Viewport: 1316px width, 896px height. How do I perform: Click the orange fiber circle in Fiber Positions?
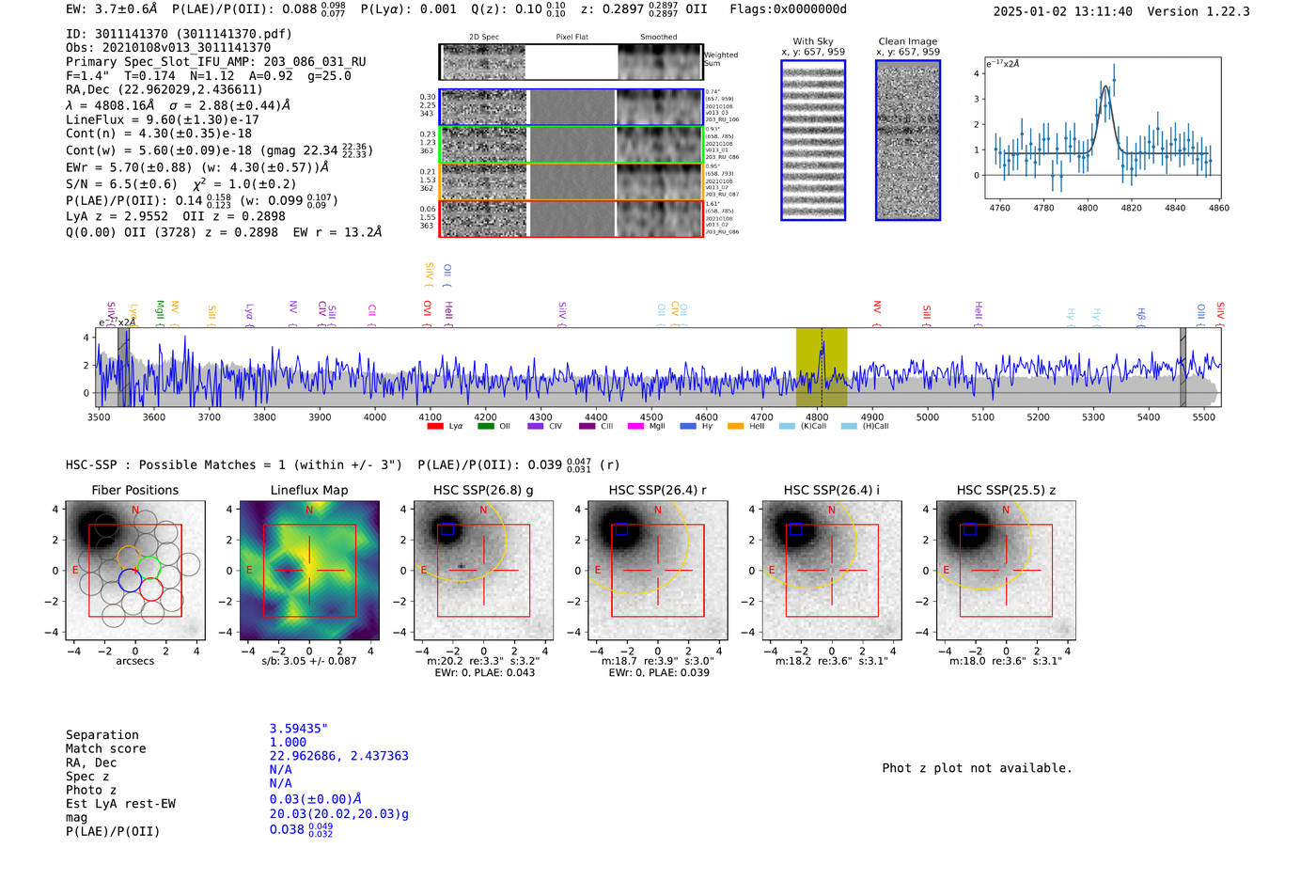129,558
